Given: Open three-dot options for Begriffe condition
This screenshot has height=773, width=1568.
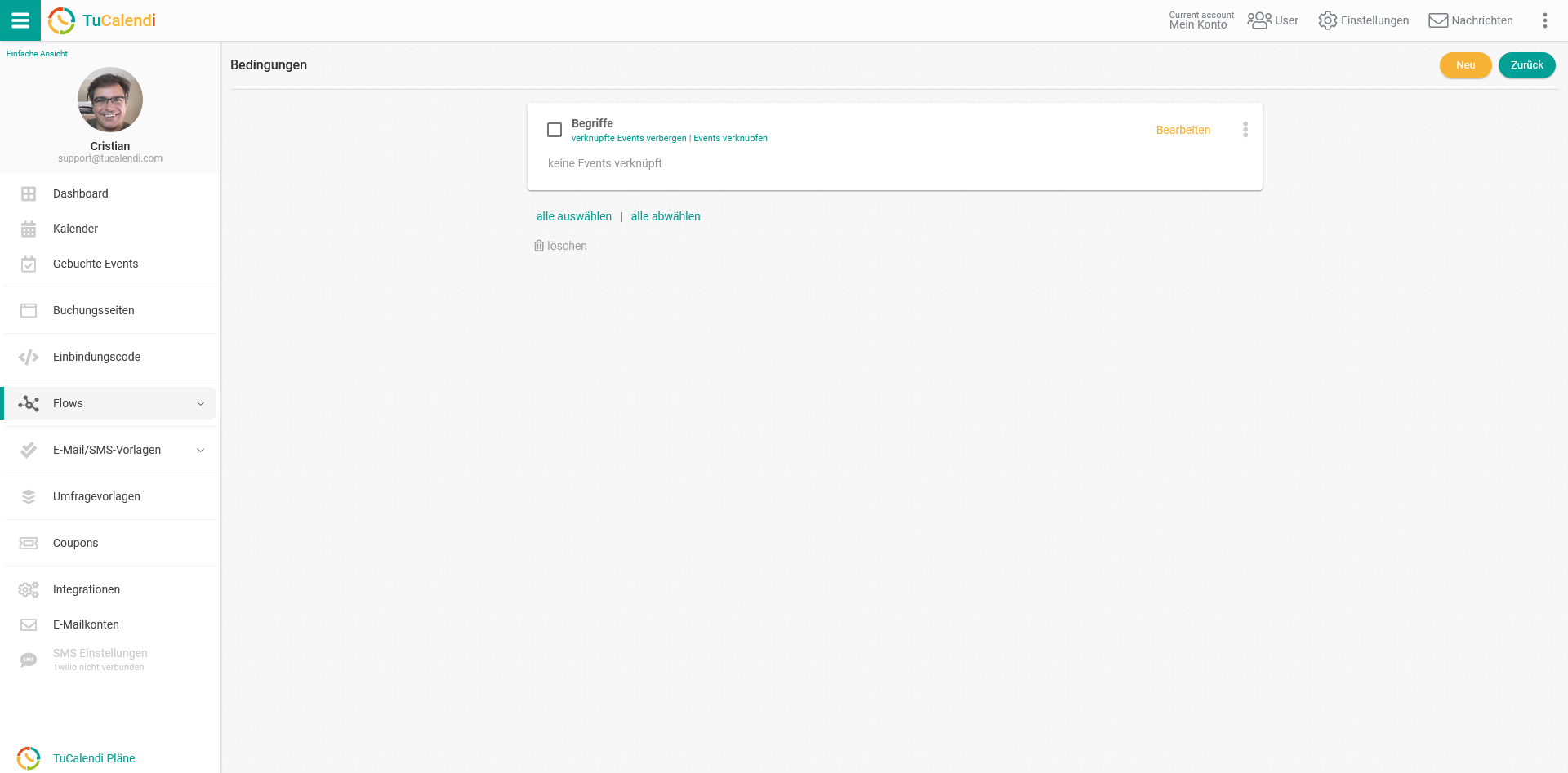Looking at the screenshot, I should 1245,130.
